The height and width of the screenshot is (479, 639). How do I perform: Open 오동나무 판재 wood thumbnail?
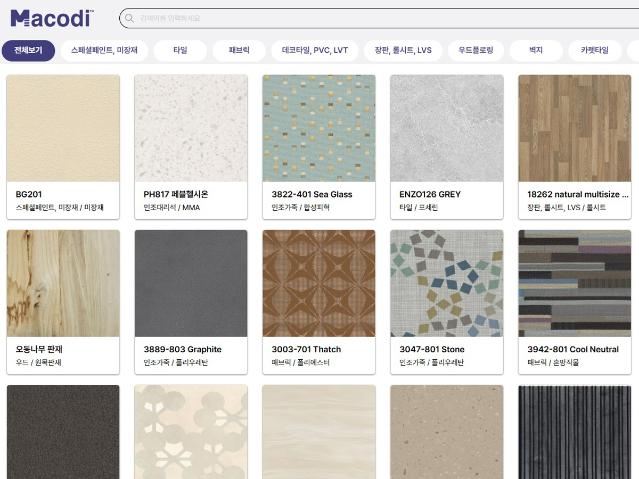63,283
